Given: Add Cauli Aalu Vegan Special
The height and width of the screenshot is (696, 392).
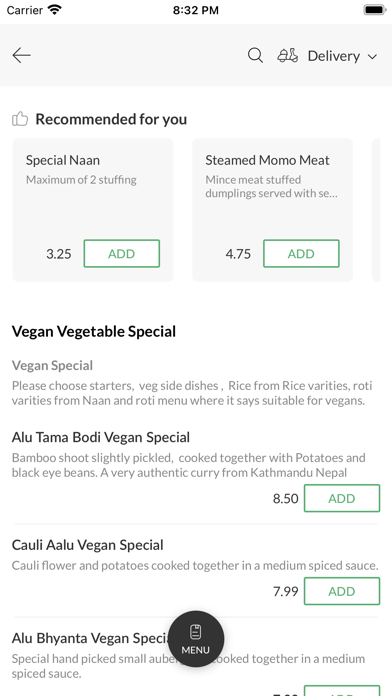Looking at the screenshot, I should coord(342,591).
